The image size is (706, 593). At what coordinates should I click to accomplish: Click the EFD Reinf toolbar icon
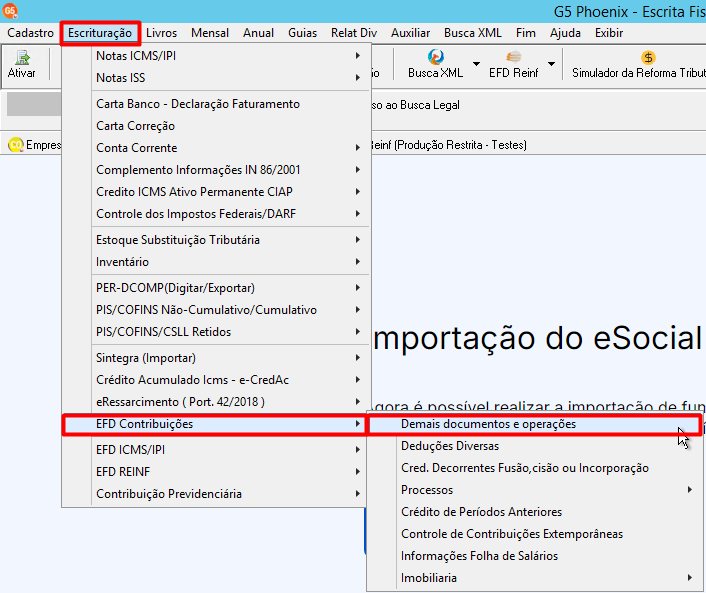point(513,57)
